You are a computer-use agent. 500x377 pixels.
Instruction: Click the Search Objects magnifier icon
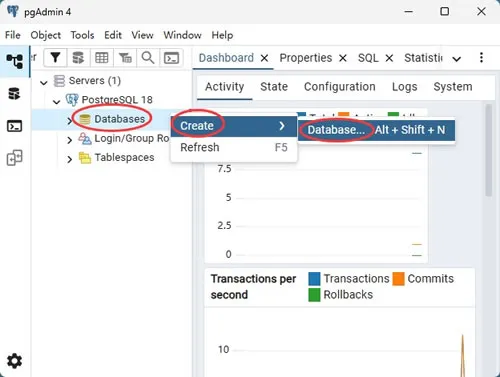click(x=148, y=58)
